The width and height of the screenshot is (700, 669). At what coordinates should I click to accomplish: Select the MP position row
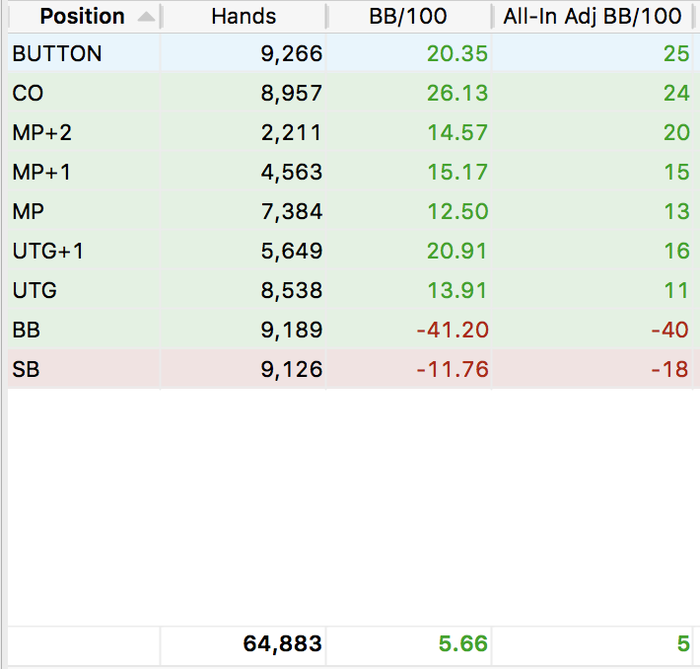[x=350, y=211]
